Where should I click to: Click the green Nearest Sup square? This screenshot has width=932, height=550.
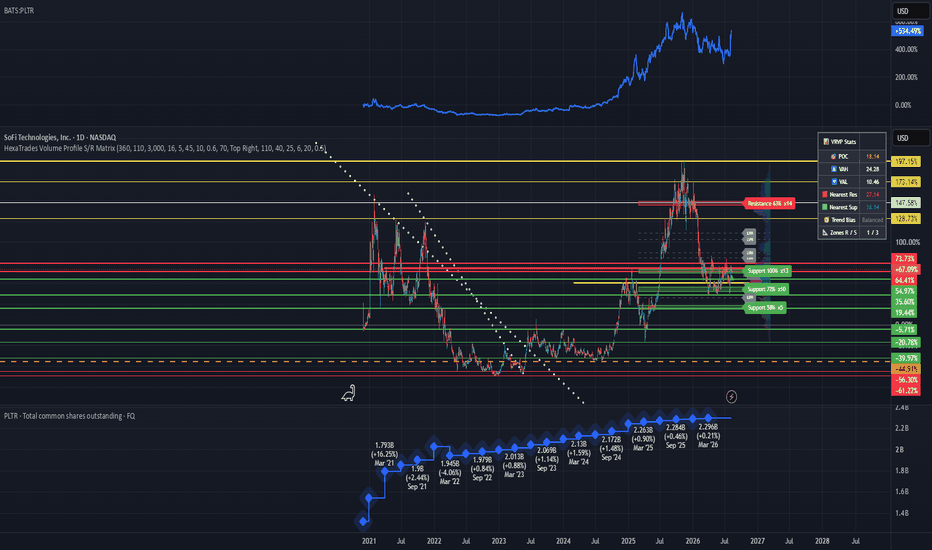pyautogui.click(x=824, y=207)
